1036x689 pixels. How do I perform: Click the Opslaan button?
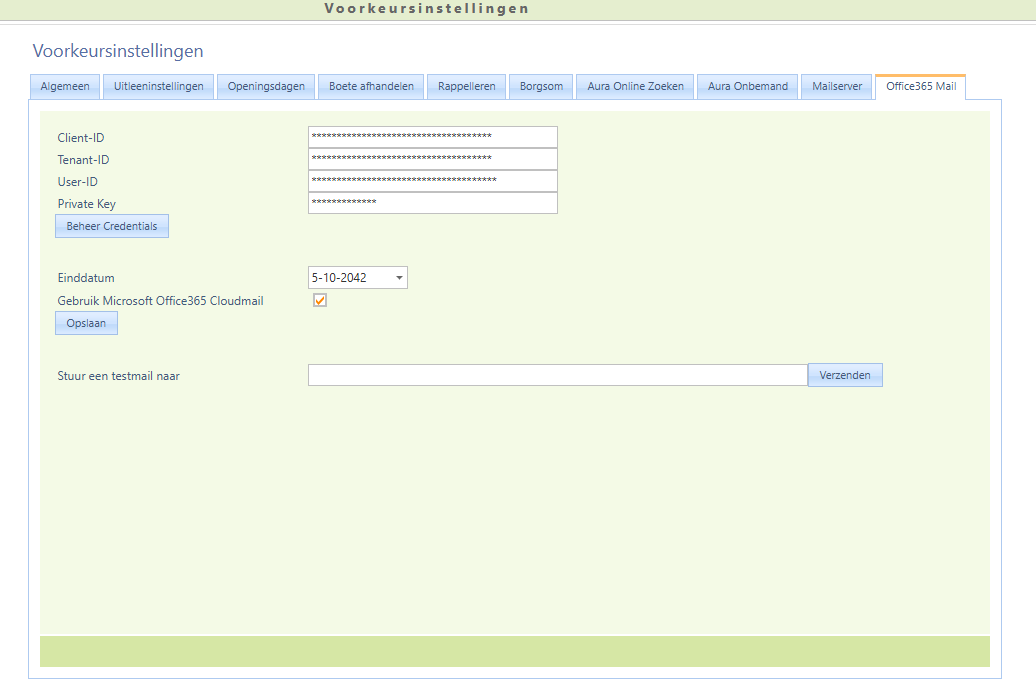(86, 323)
